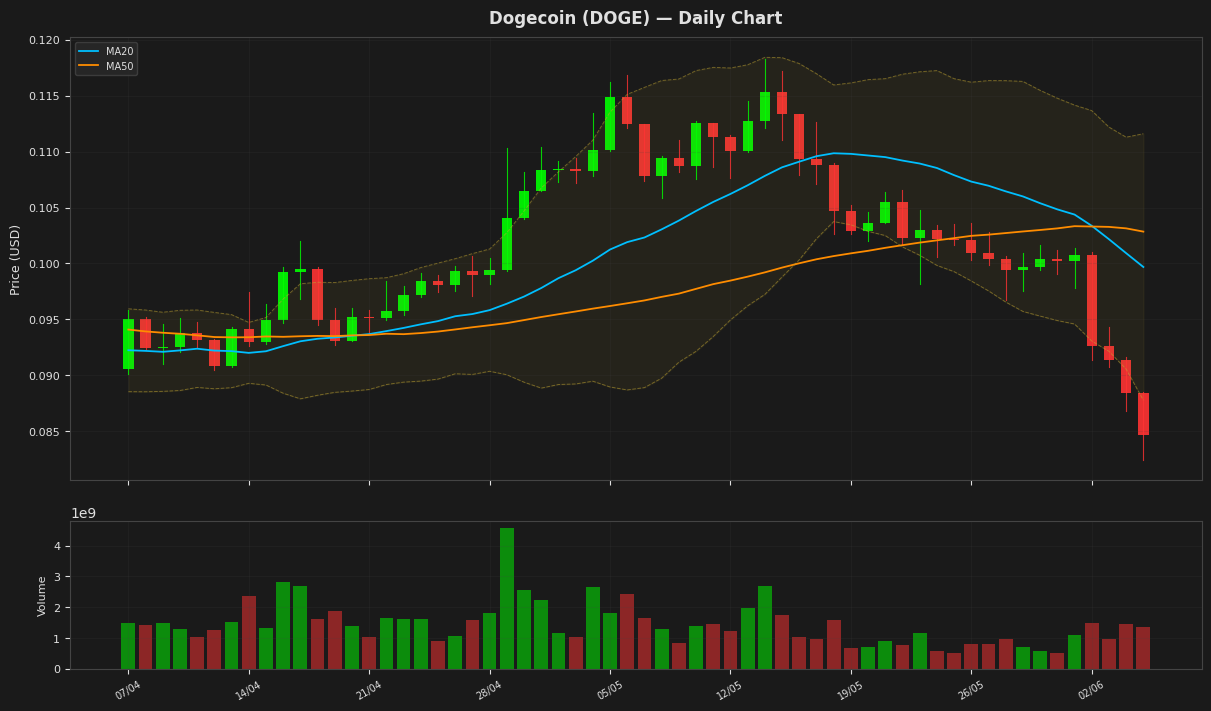Click the 28/04 date label
Viewport: 1211px width, 711px height.
tap(488, 689)
